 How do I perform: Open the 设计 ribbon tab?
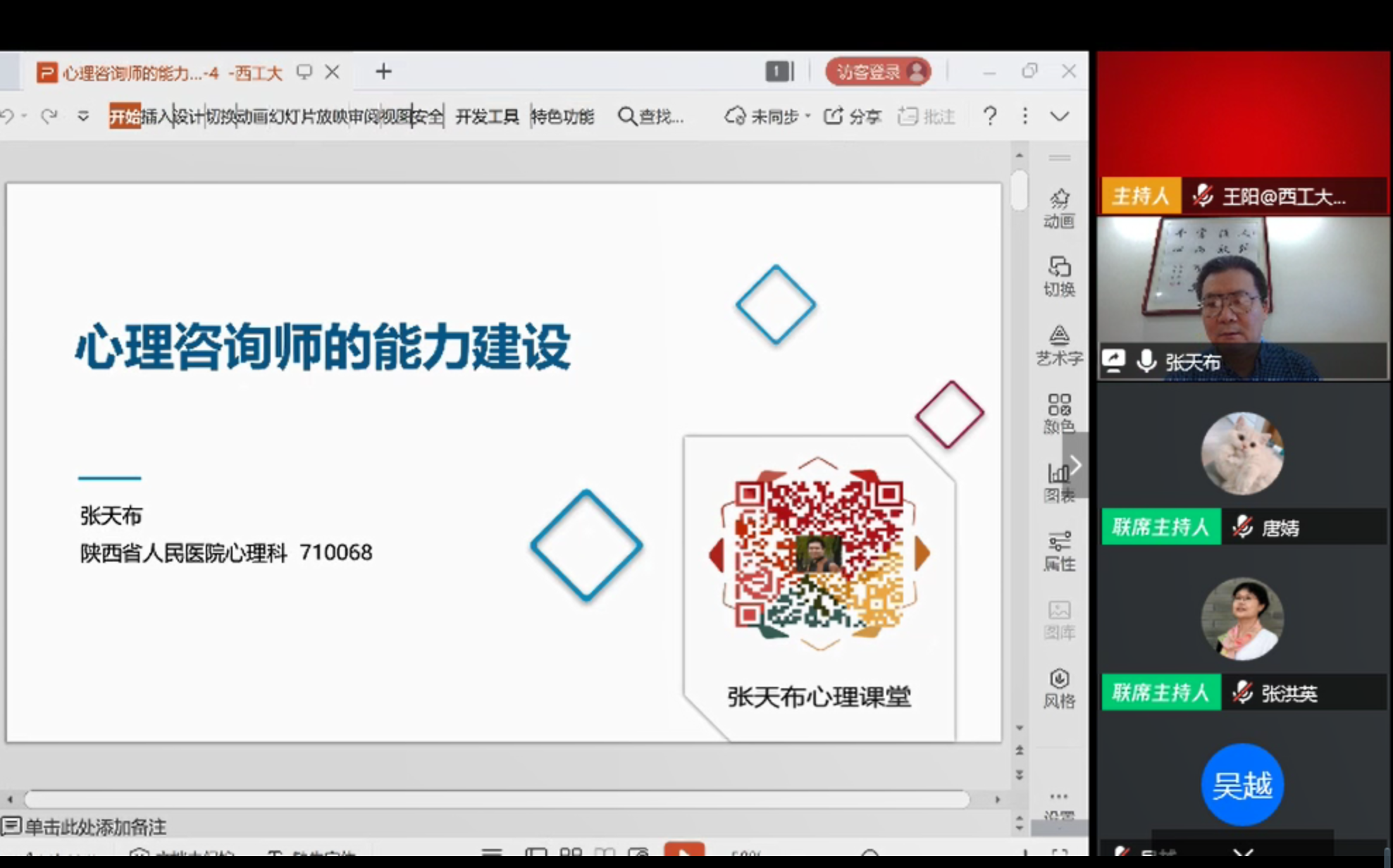[188, 116]
